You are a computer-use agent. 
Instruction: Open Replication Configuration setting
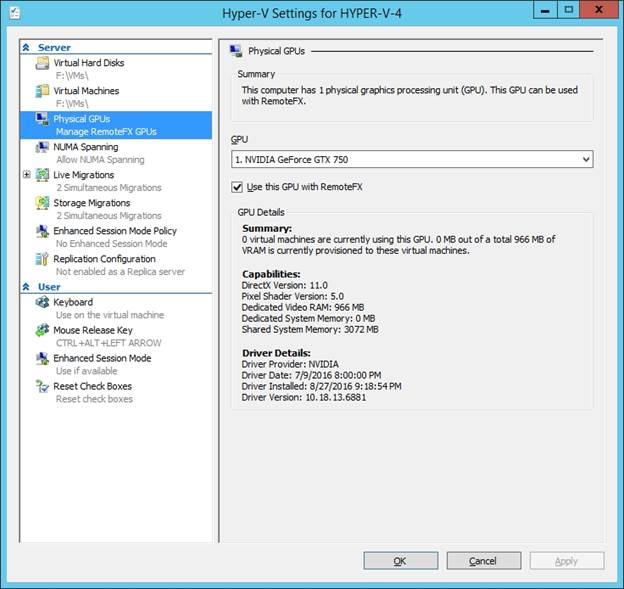coord(104,259)
